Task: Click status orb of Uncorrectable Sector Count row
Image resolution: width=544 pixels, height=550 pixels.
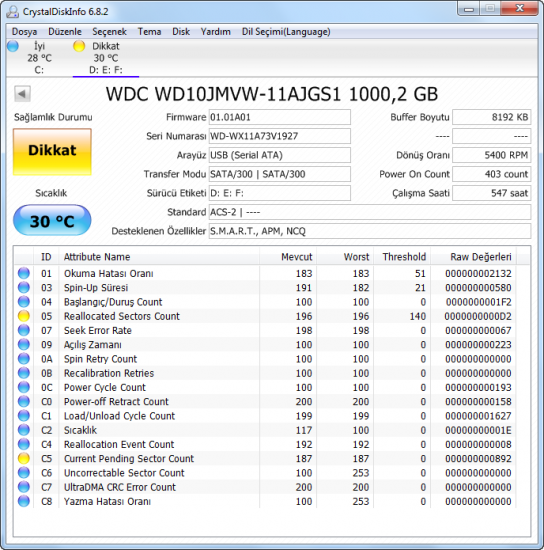Action: point(24,473)
